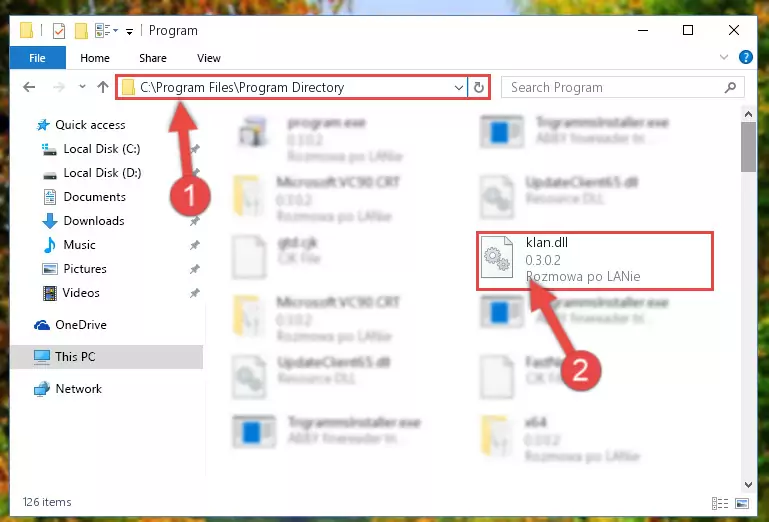Click the Properties checkmark icon in title bar
The image size is (769, 522).
coord(59,31)
